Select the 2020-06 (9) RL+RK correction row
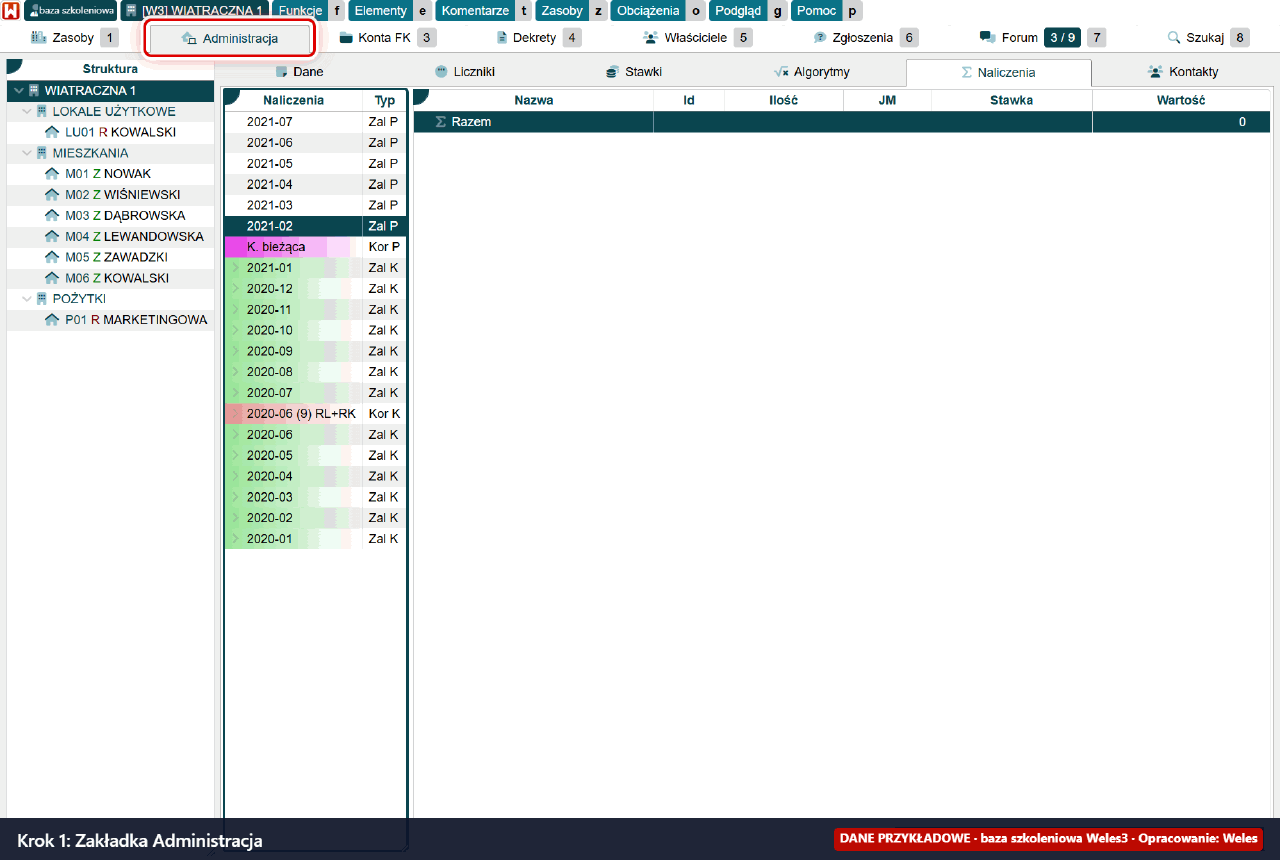The height and width of the screenshot is (860, 1280). 315,414
